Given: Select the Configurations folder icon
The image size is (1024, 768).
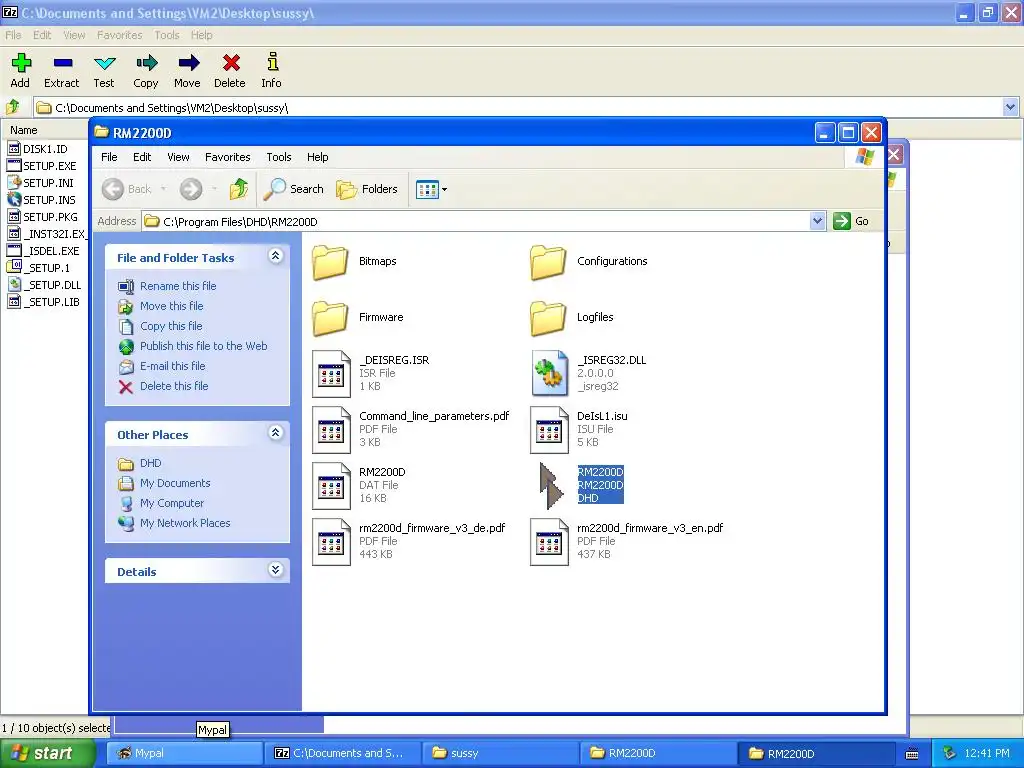Looking at the screenshot, I should (549, 262).
